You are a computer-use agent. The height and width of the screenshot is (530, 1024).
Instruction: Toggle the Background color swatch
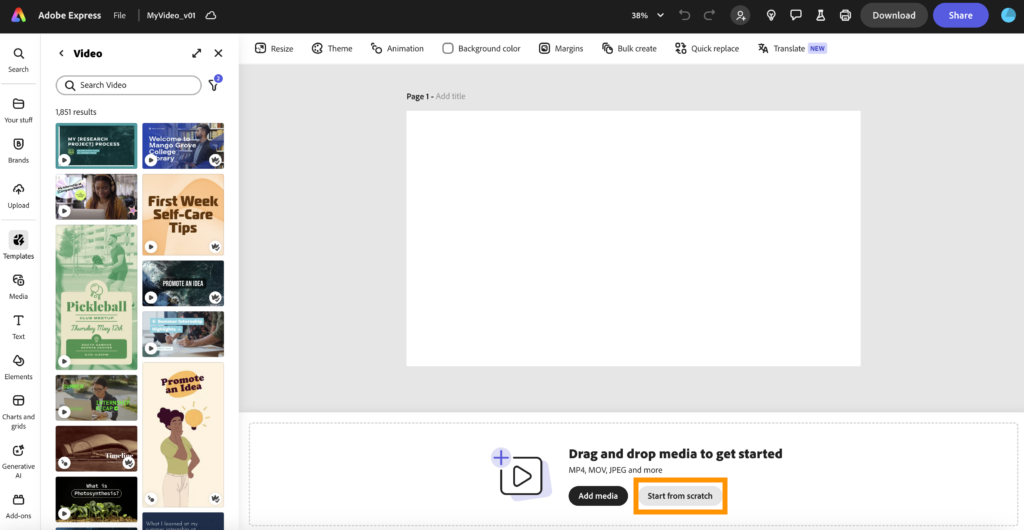pos(448,48)
